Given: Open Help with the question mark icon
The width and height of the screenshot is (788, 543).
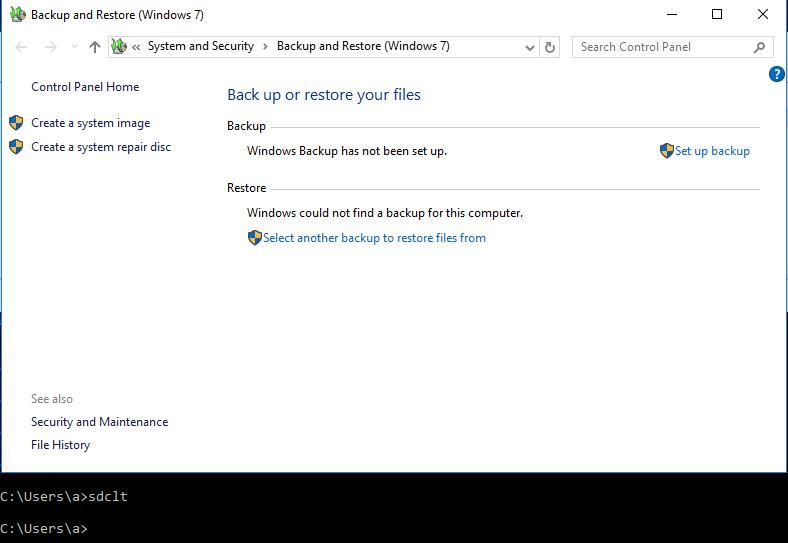Looking at the screenshot, I should click(776, 74).
